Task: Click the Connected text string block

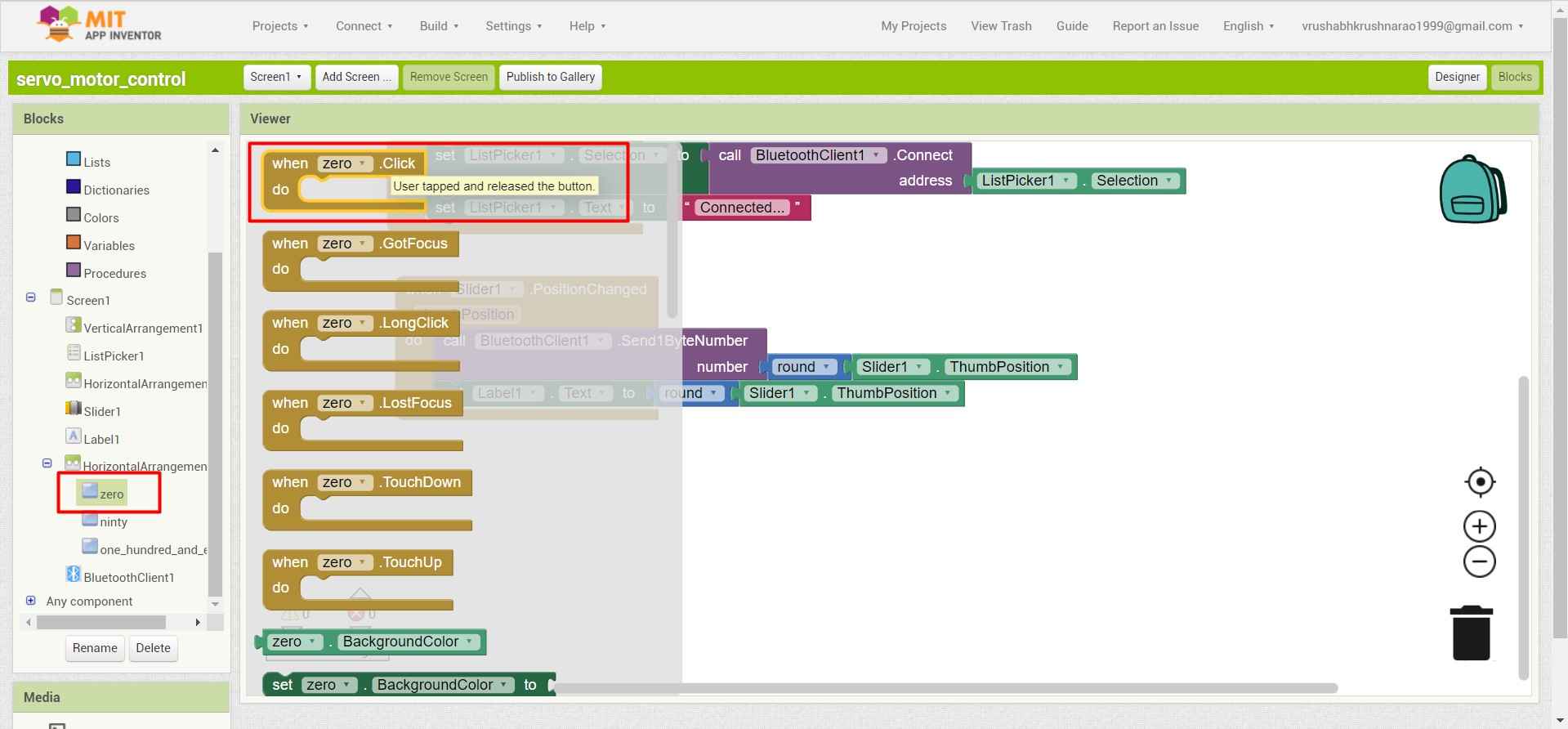Action: (x=742, y=208)
